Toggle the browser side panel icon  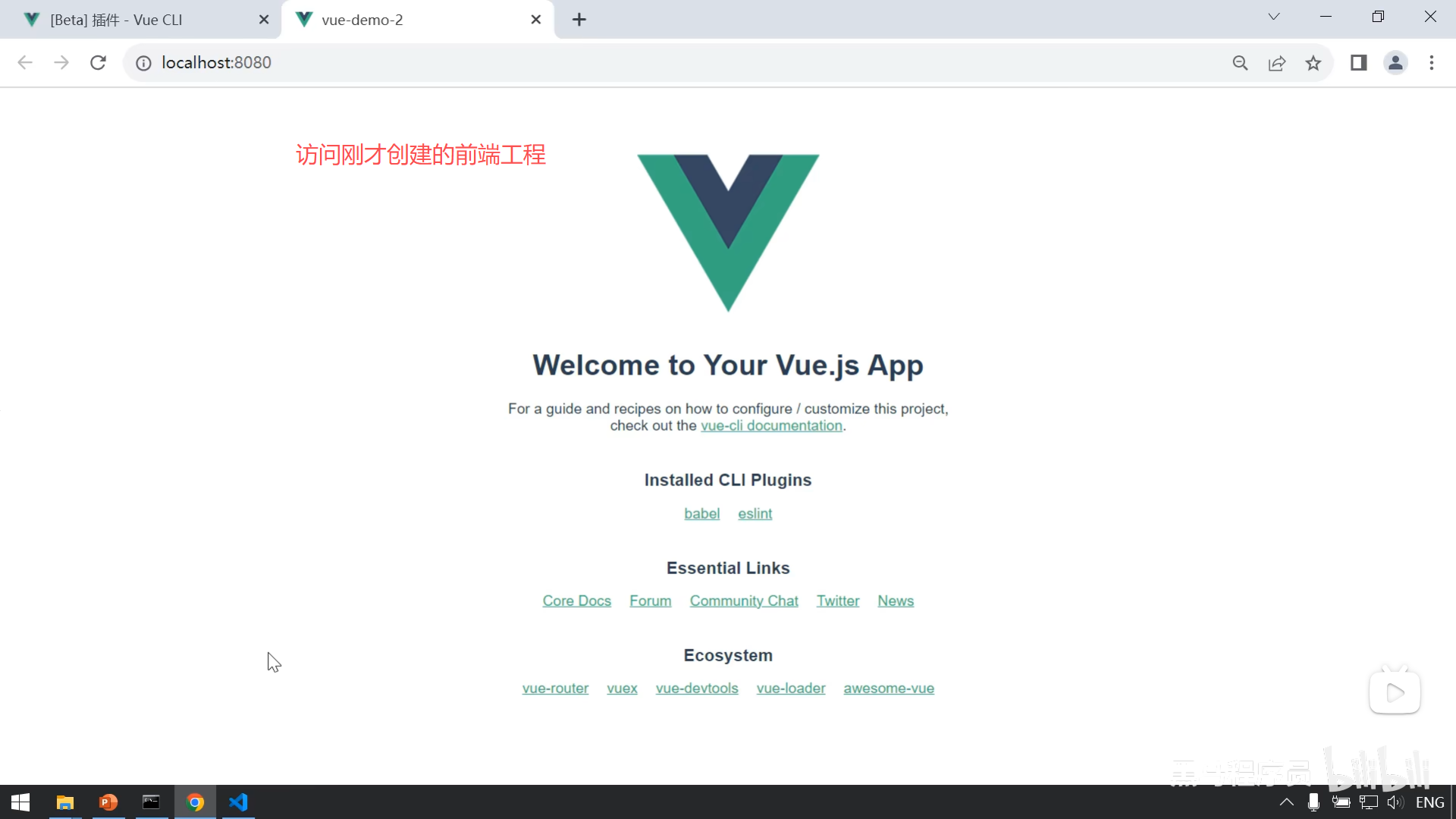coord(1358,63)
